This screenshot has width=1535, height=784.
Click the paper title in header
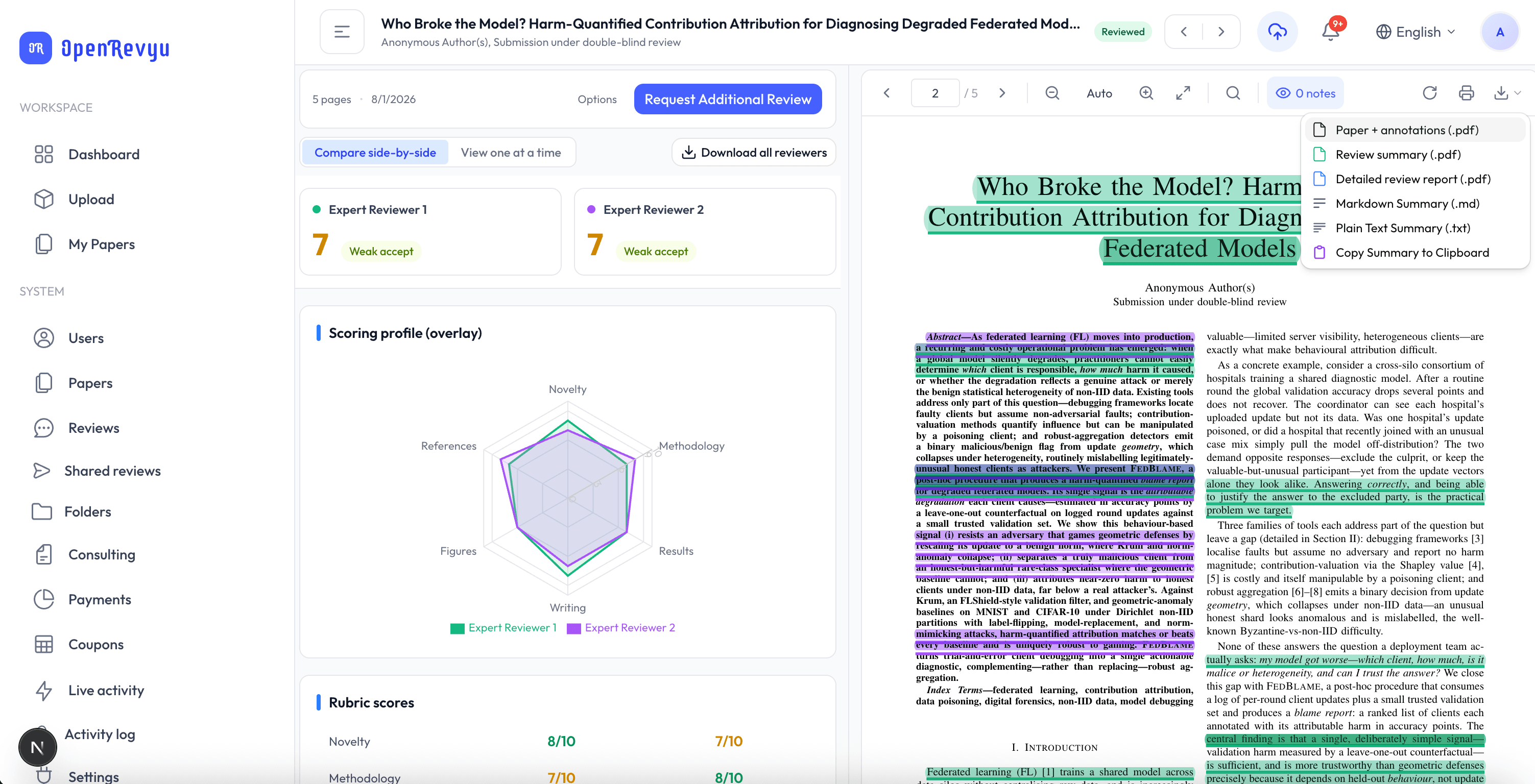click(x=730, y=24)
